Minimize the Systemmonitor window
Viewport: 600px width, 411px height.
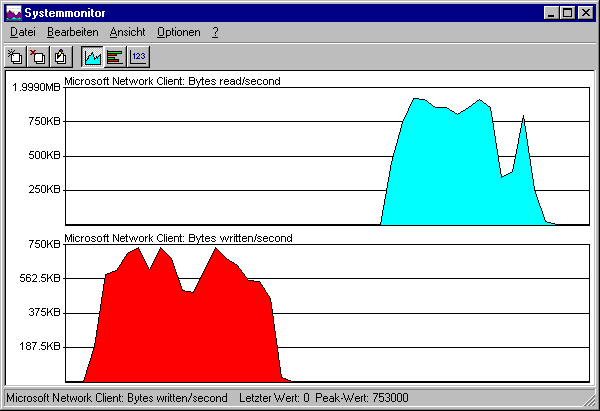[551, 13]
